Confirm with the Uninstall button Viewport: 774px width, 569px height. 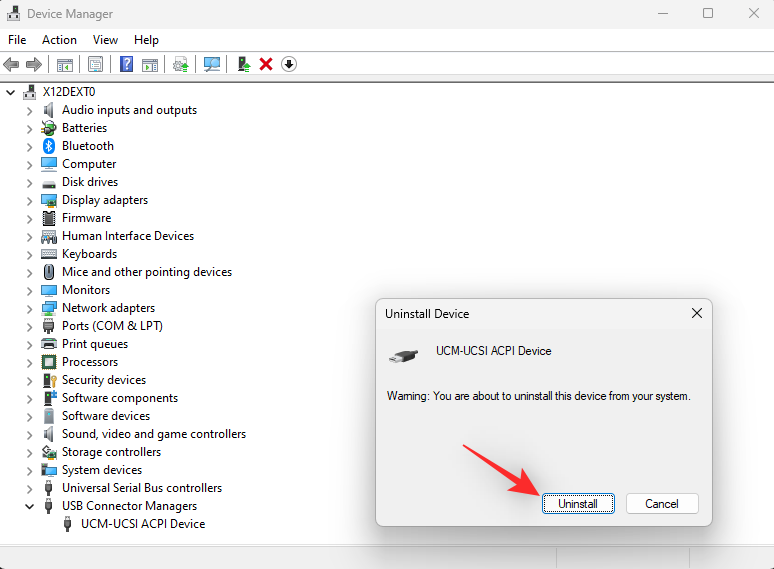click(578, 504)
